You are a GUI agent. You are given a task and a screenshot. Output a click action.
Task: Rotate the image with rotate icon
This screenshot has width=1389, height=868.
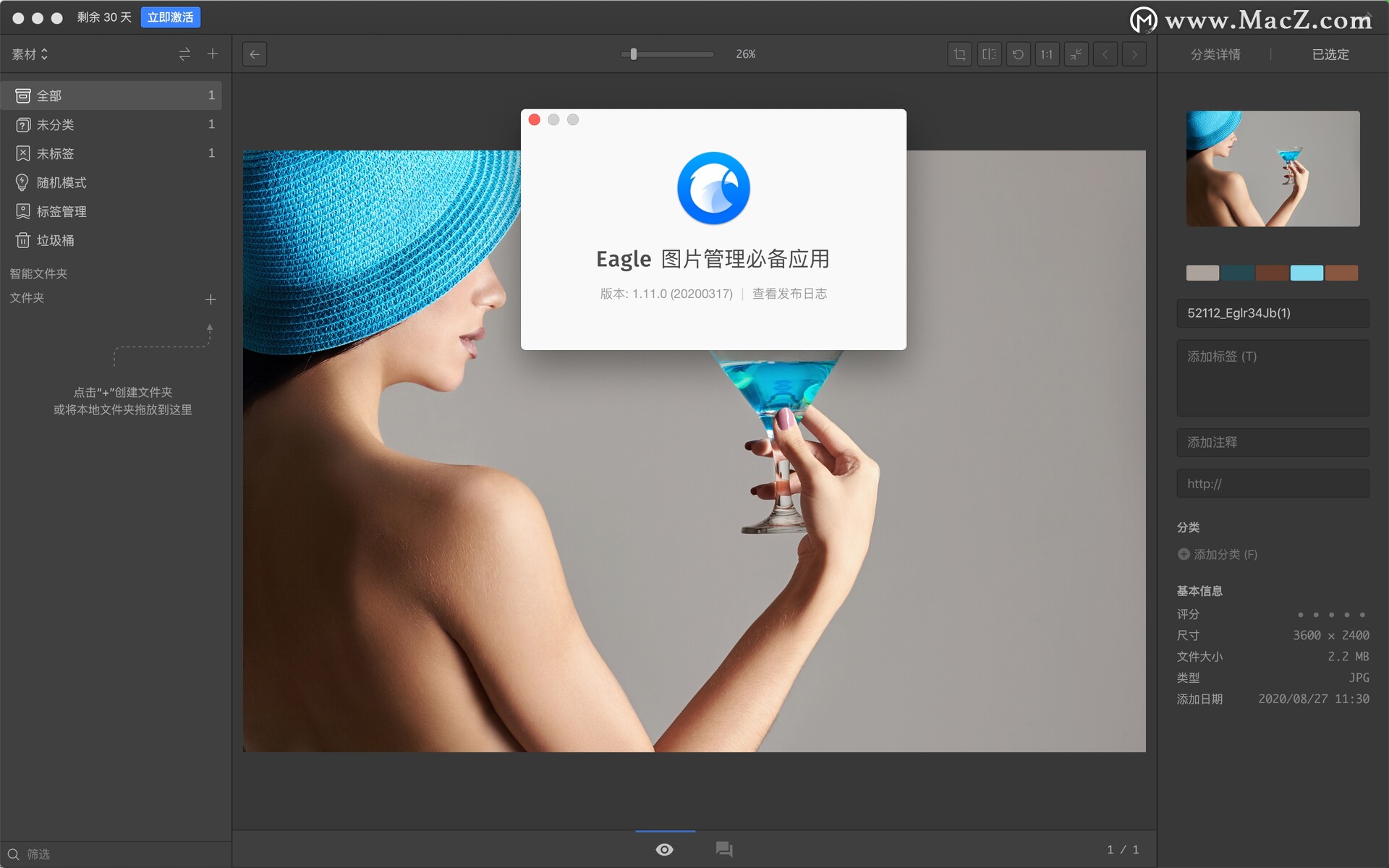click(1018, 54)
